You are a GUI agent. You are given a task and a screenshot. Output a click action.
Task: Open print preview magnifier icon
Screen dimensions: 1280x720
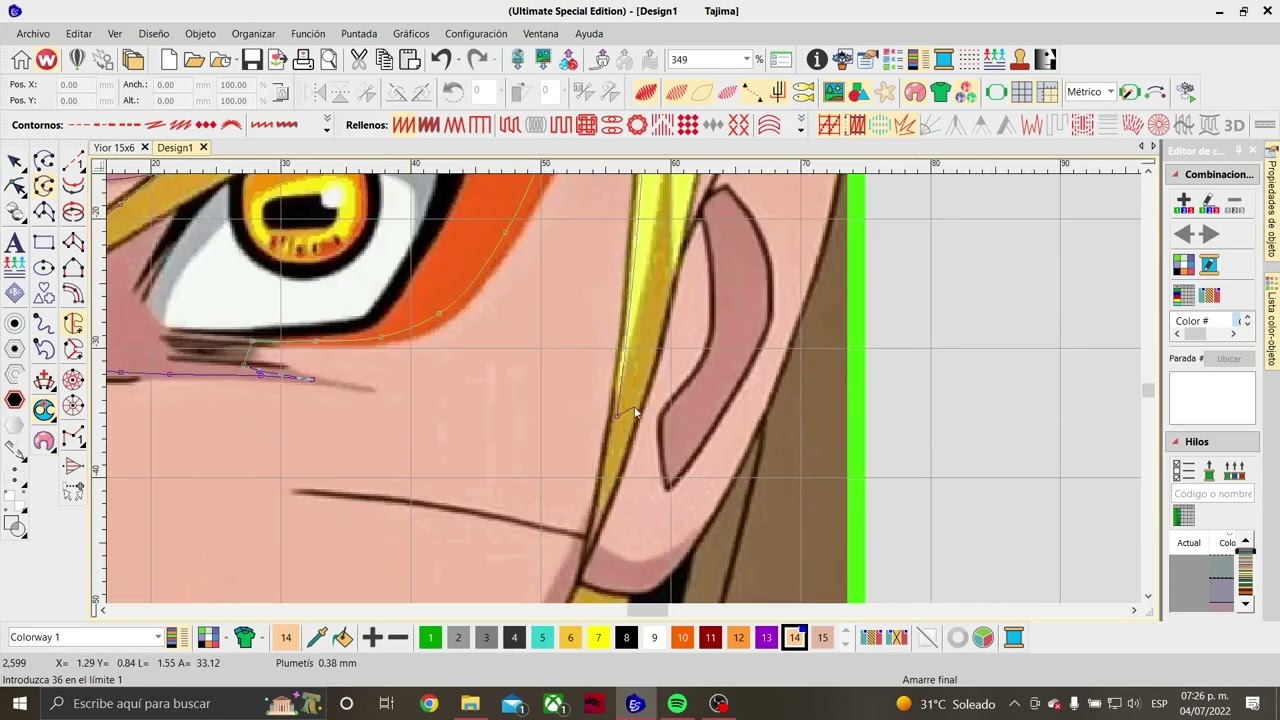pyautogui.click(x=328, y=60)
